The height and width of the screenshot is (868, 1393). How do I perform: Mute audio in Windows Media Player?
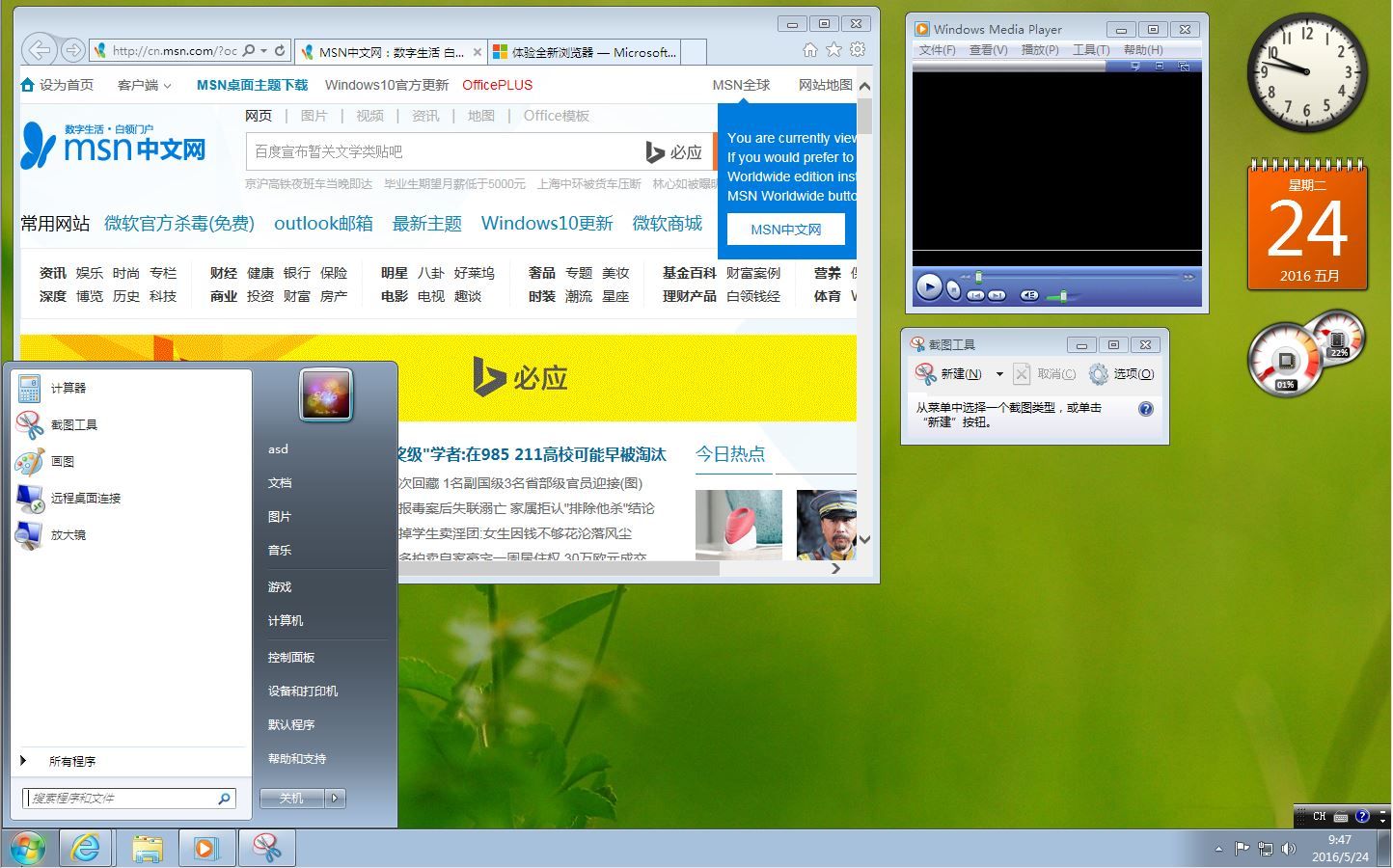pyautogui.click(x=1028, y=295)
